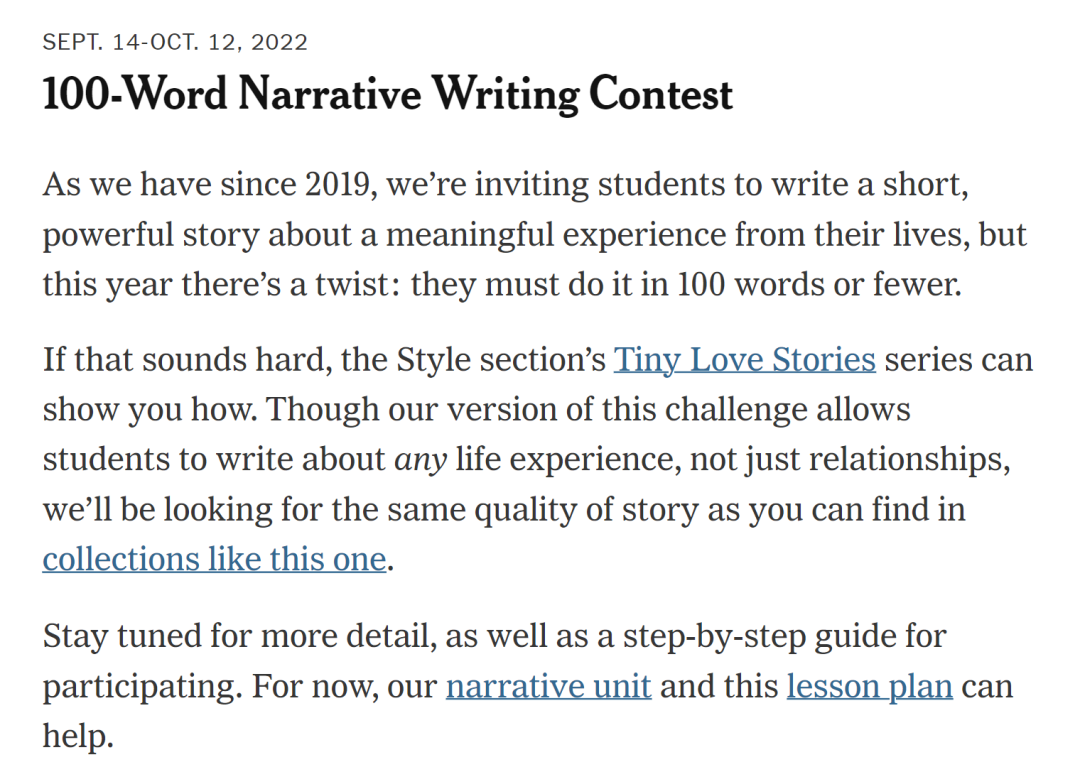Click the word 'Contest' in the title
Screen dimensions: 1080x767
pyautogui.click(x=661, y=94)
